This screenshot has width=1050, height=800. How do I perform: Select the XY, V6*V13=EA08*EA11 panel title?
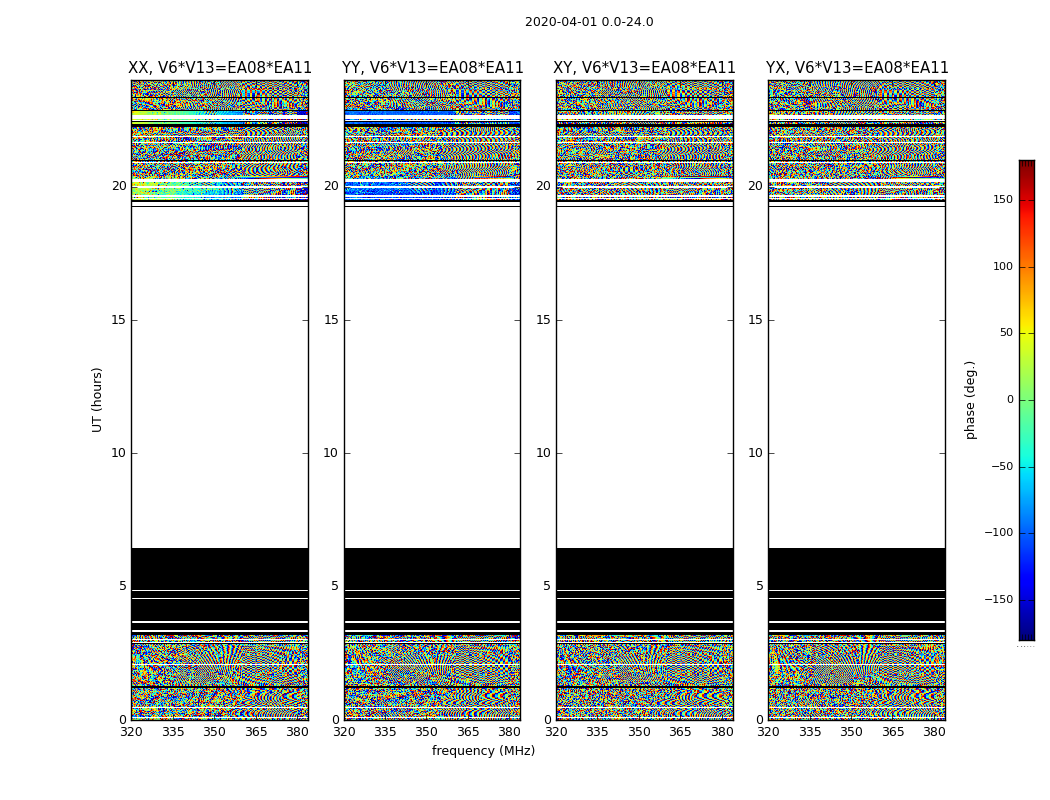644,68
